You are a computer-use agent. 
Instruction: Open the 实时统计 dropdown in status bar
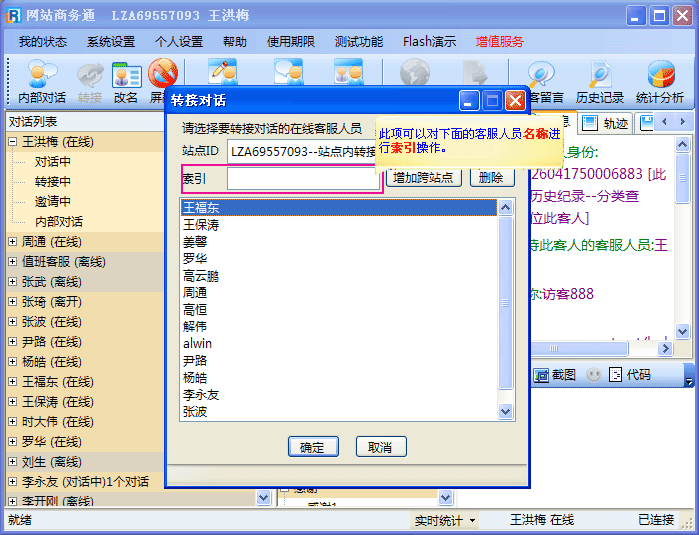pos(445,521)
